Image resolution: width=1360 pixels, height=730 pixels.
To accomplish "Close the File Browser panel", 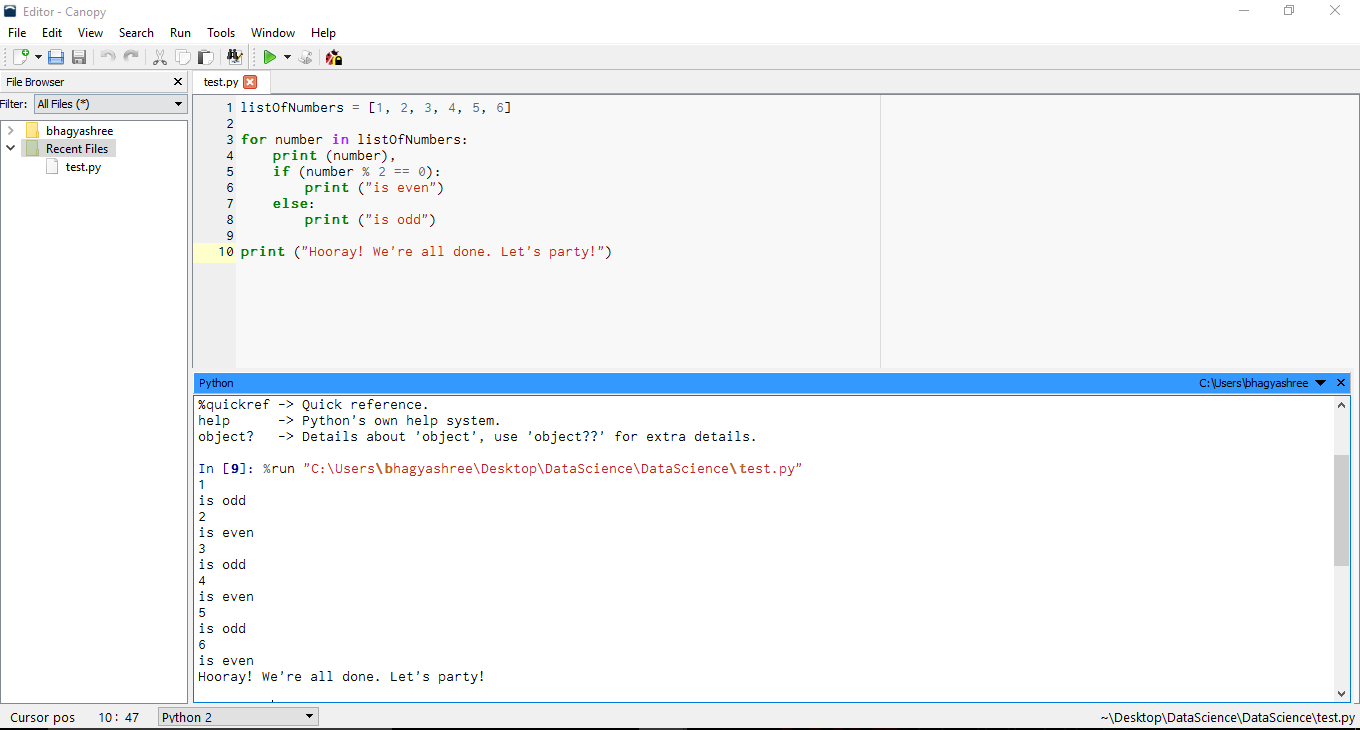I will pos(178,82).
